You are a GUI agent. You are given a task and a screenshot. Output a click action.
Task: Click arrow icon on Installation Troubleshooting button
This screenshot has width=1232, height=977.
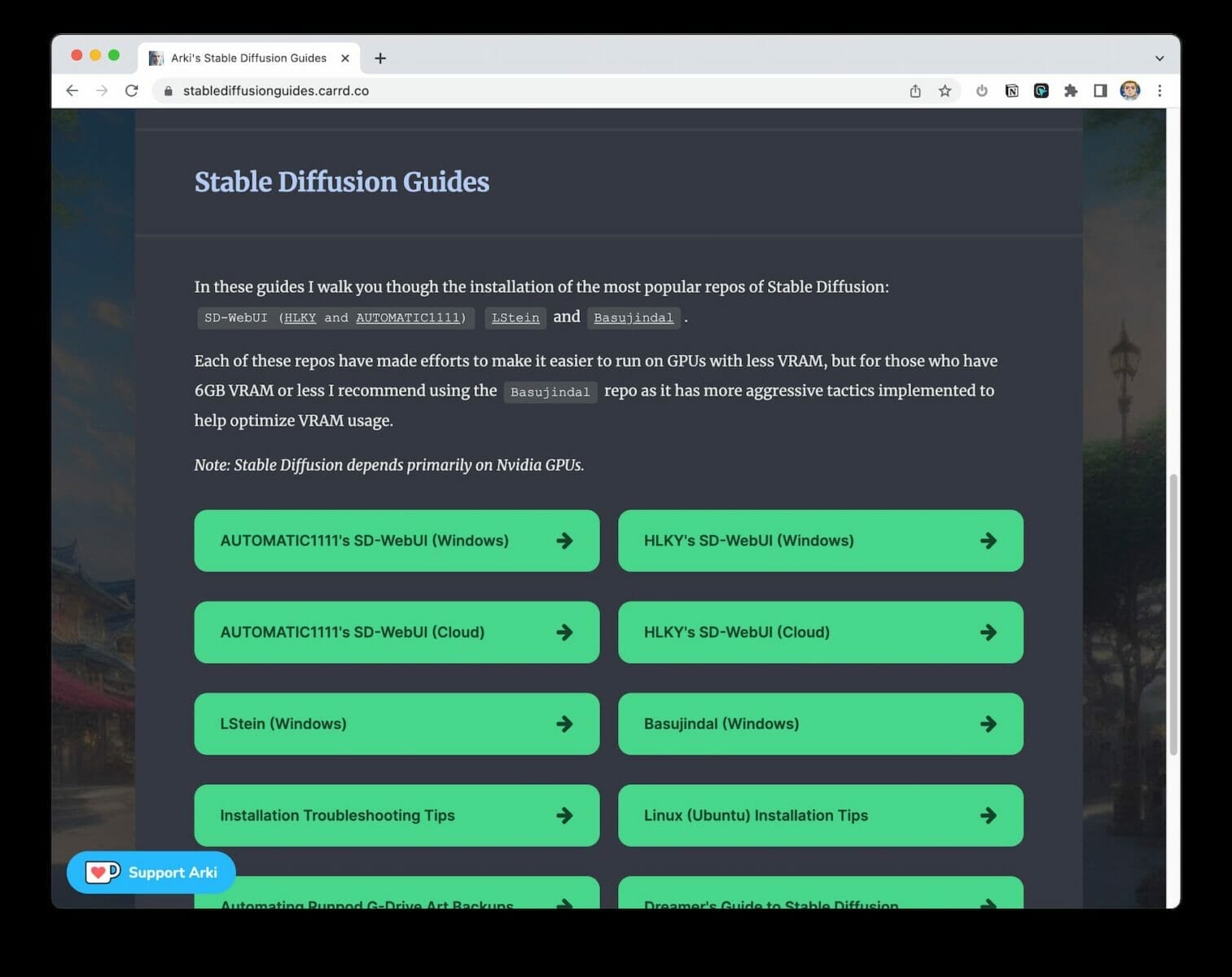point(564,815)
